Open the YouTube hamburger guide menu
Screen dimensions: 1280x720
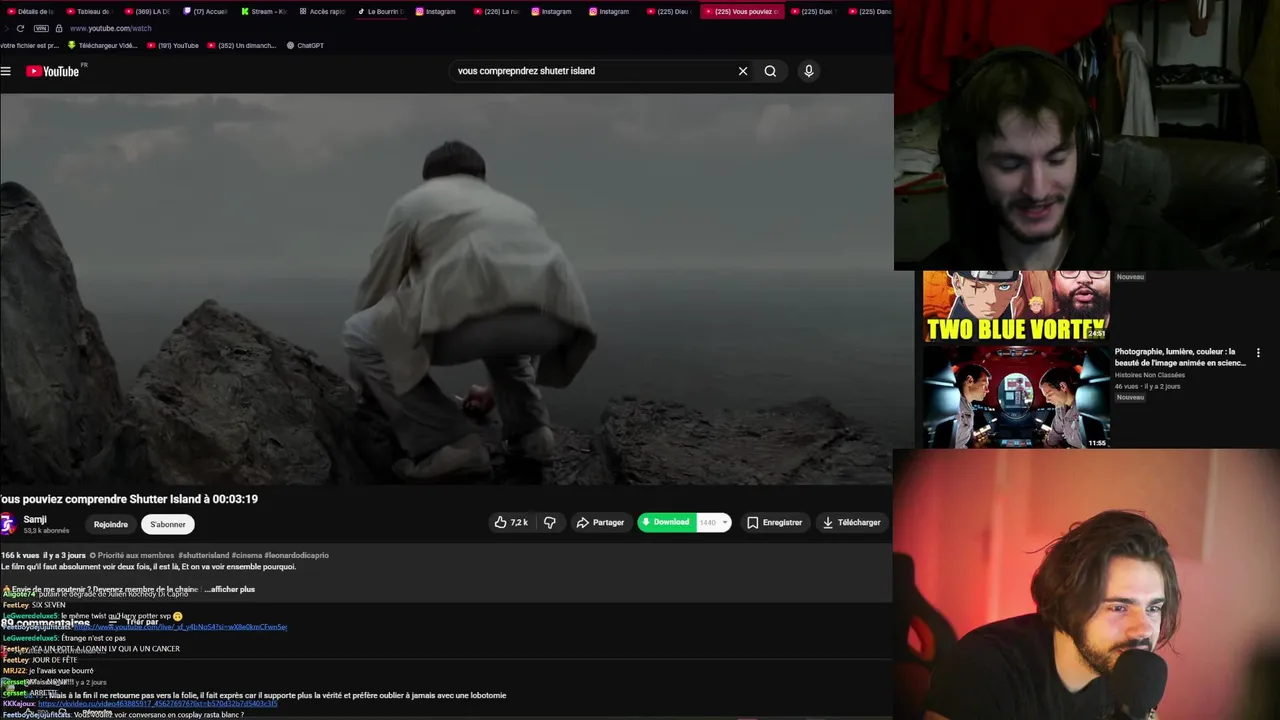point(6,71)
